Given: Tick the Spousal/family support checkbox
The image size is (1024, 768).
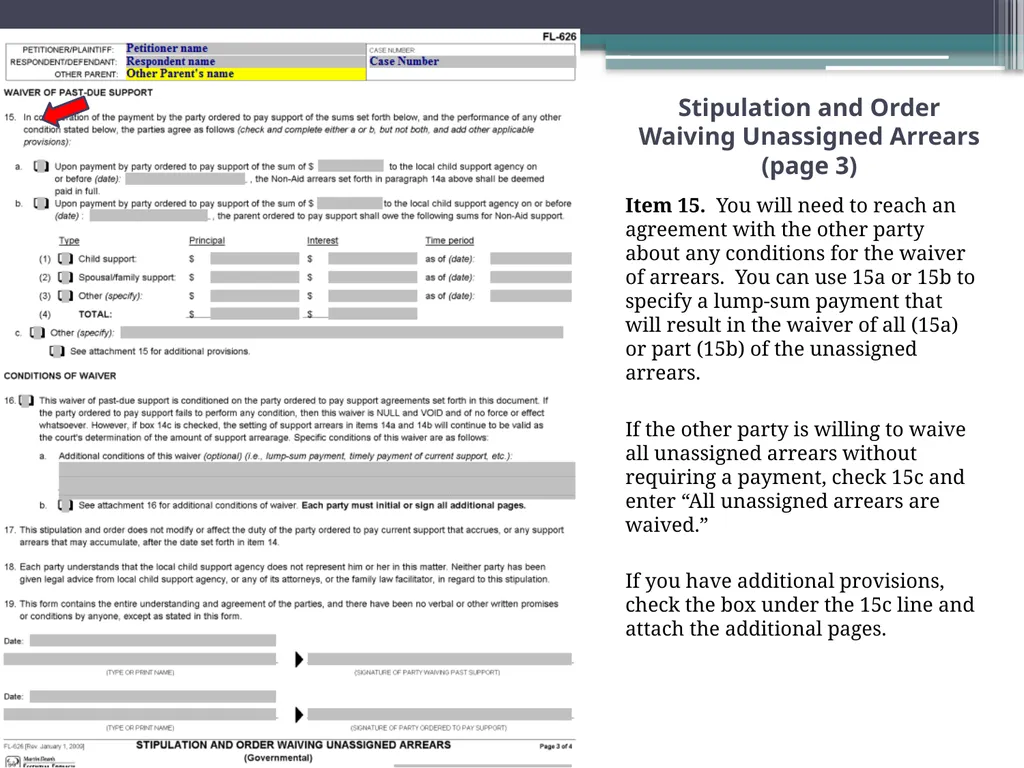Looking at the screenshot, I should coord(65,277).
